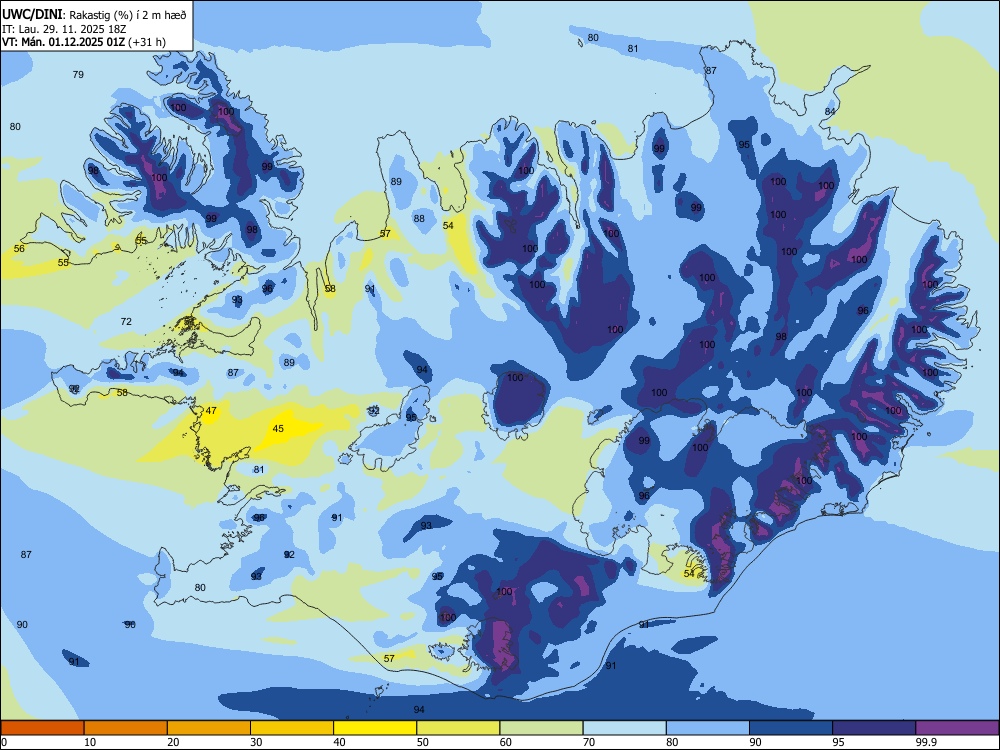Click the 96 value in eastern region

pyautogui.click(x=863, y=311)
